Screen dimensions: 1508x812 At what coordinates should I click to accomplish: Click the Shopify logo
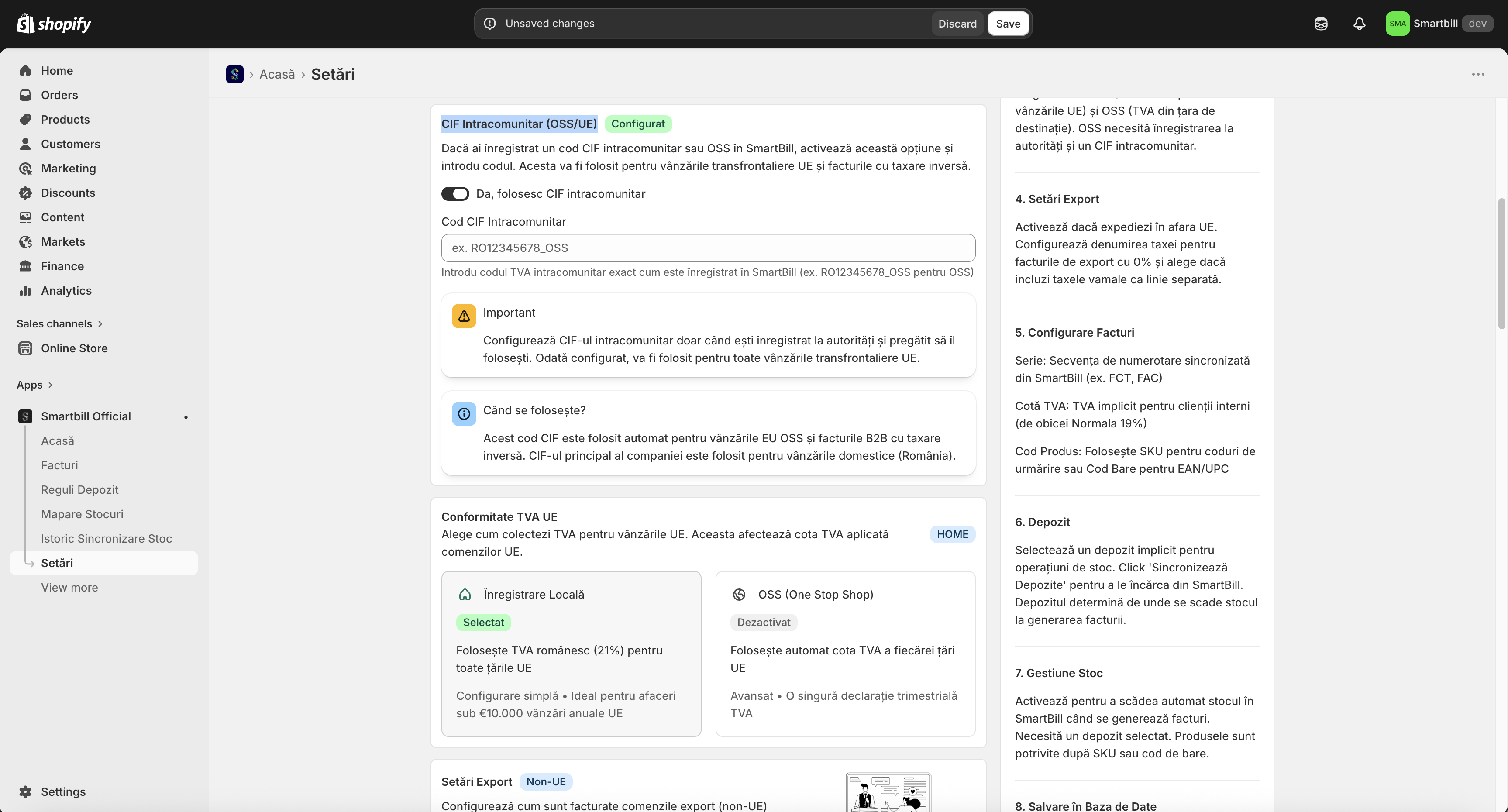point(54,24)
